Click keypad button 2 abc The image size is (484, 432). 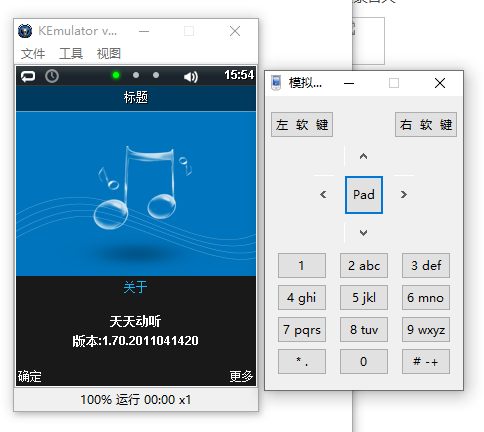coord(364,265)
